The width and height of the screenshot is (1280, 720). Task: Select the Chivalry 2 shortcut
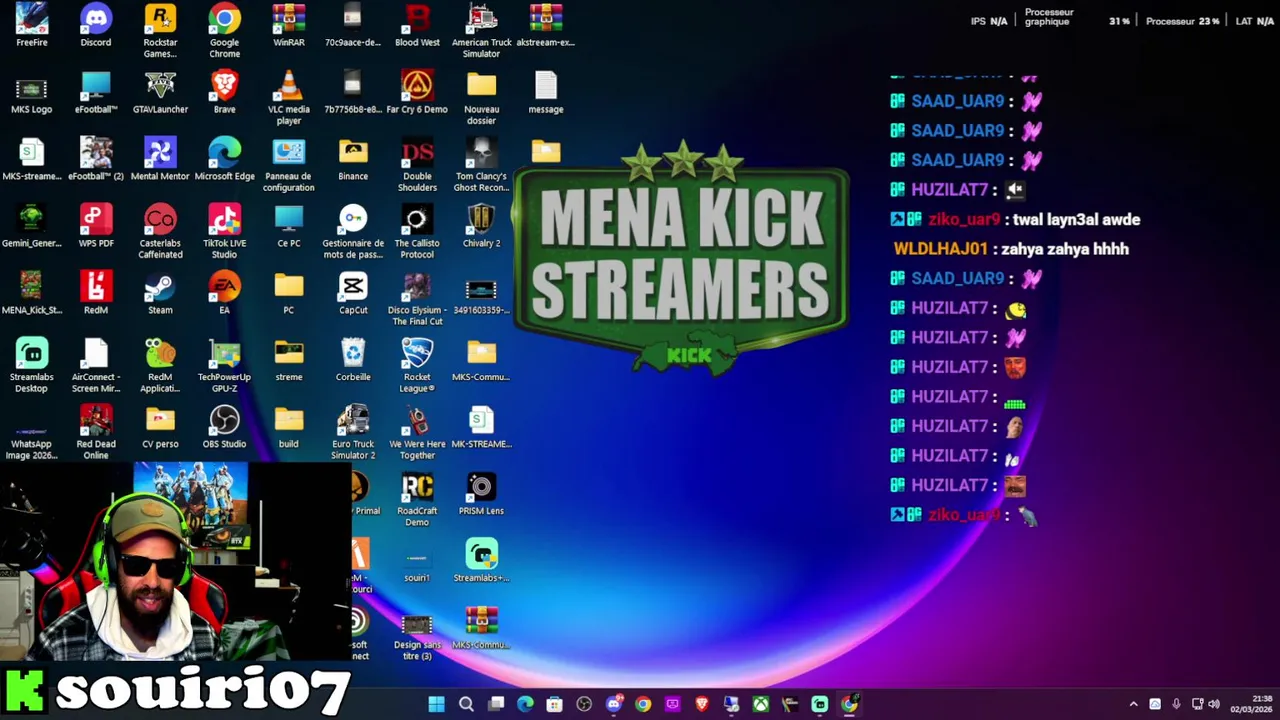[x=481, y=227]
